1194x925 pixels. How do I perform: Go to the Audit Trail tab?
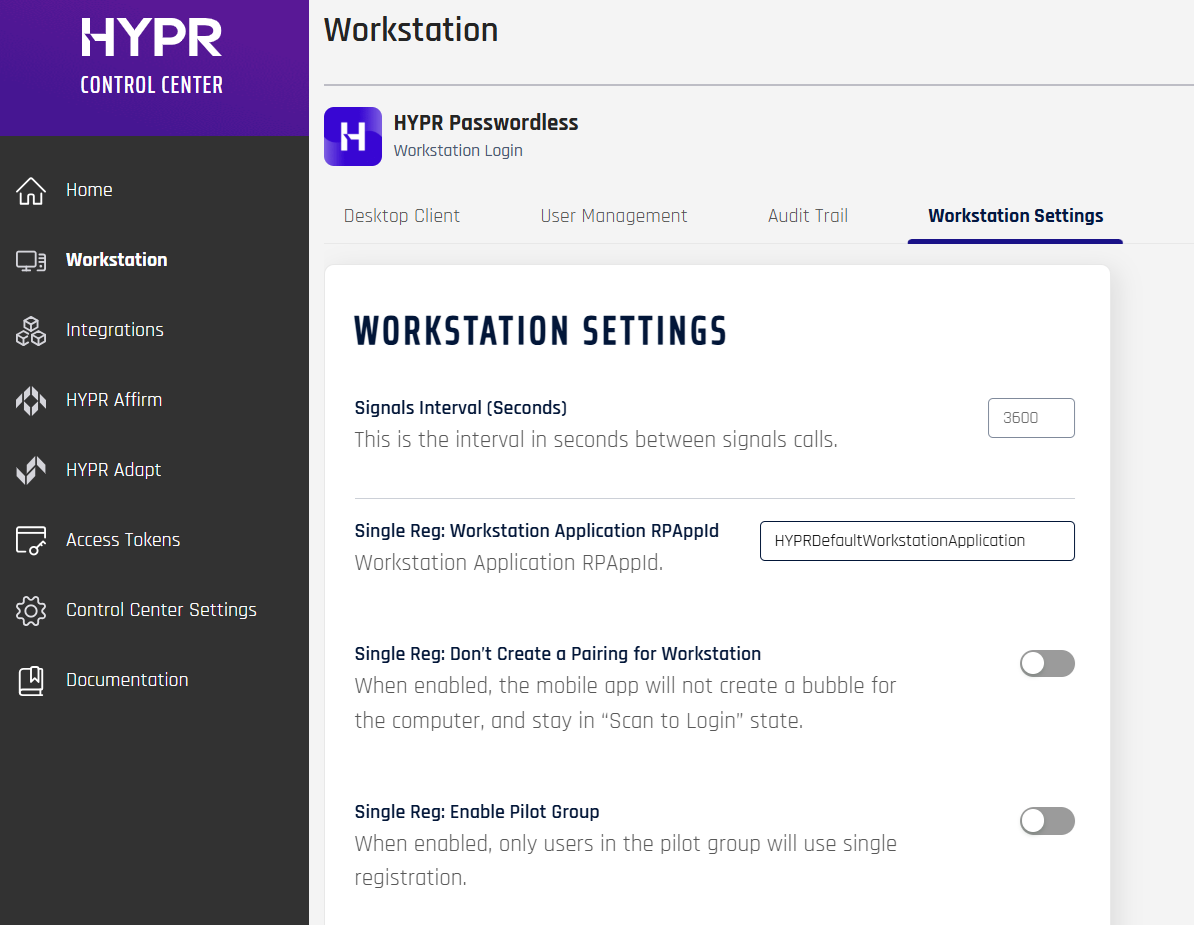point(807,216)
